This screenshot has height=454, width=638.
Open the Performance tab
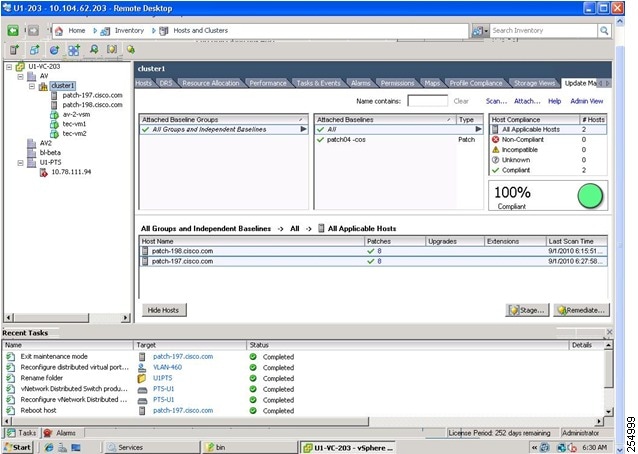(268, 83)
